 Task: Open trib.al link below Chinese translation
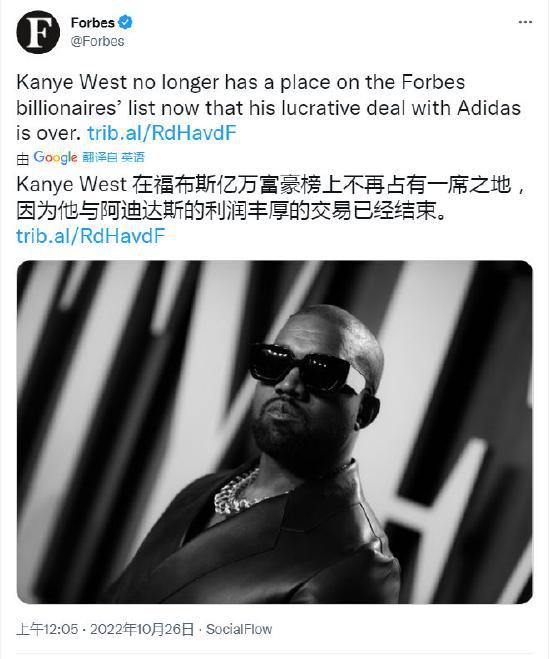pos(91,236)
